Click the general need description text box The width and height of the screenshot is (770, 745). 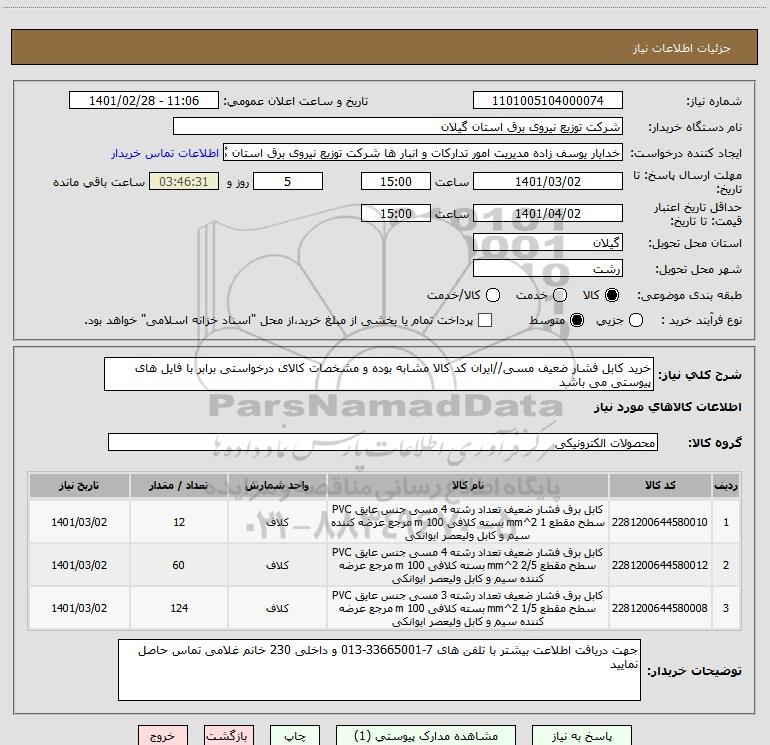pyautogui.click(x=379, y=375)
